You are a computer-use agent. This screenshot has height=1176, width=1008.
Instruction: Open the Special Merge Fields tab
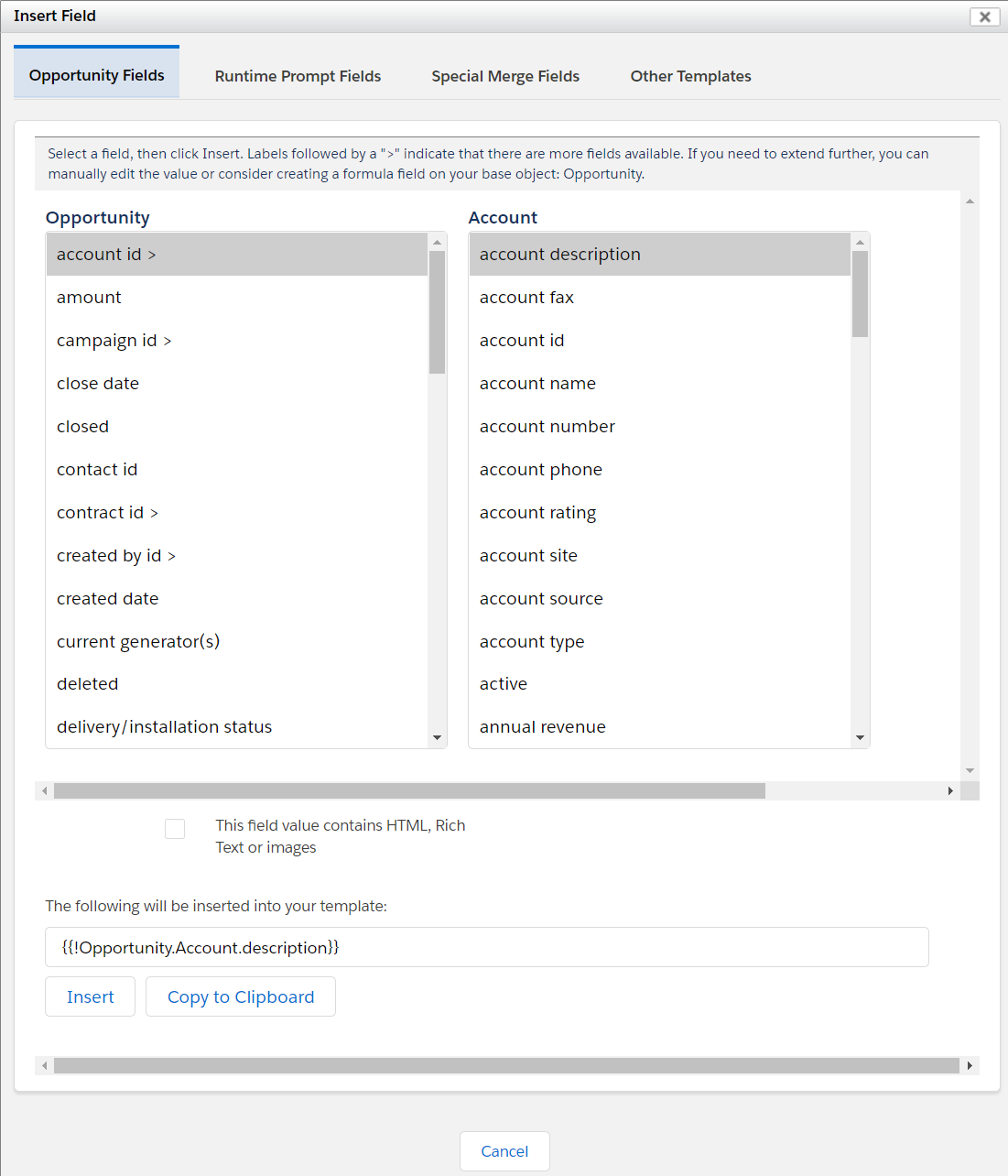505,76
